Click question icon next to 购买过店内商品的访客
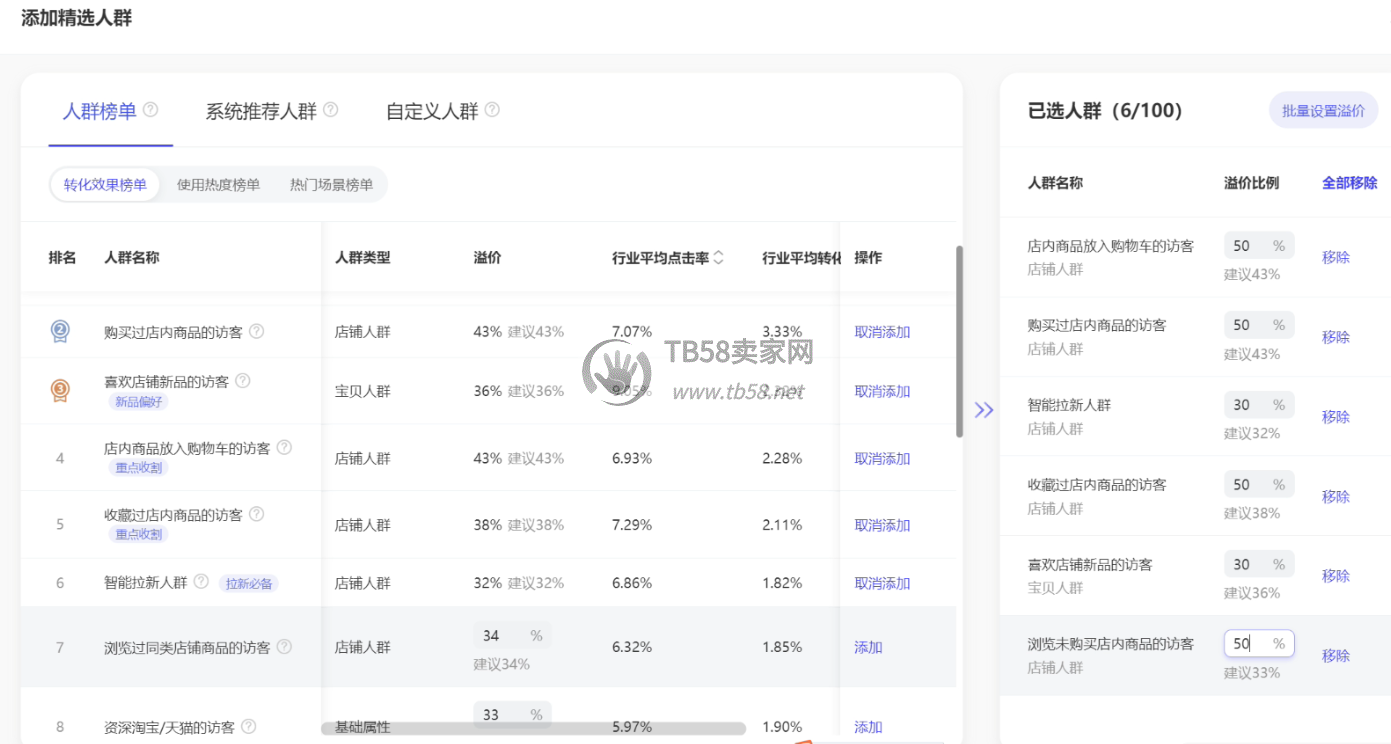Viewport: 1391px width, 744px height. 256,331
